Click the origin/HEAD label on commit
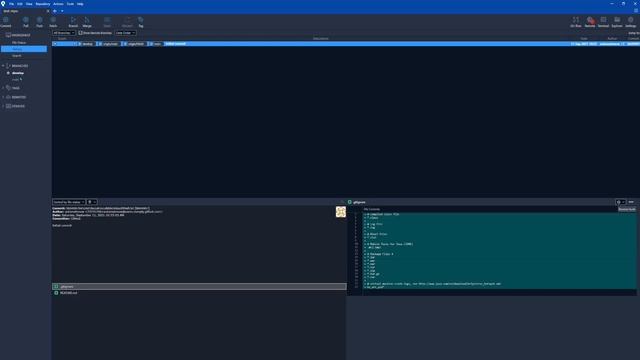This screenshot has width=640, height=360. coord(134,44)
